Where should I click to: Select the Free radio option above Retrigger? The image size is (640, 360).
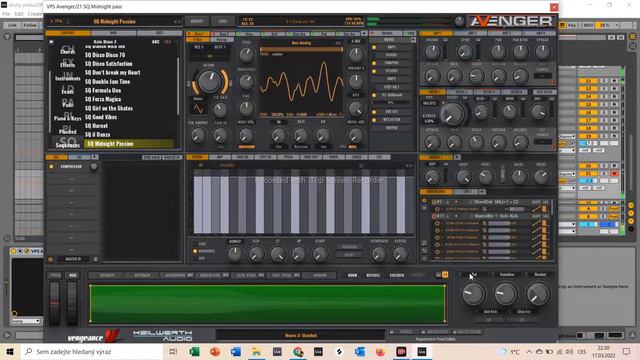pos(195,244)
